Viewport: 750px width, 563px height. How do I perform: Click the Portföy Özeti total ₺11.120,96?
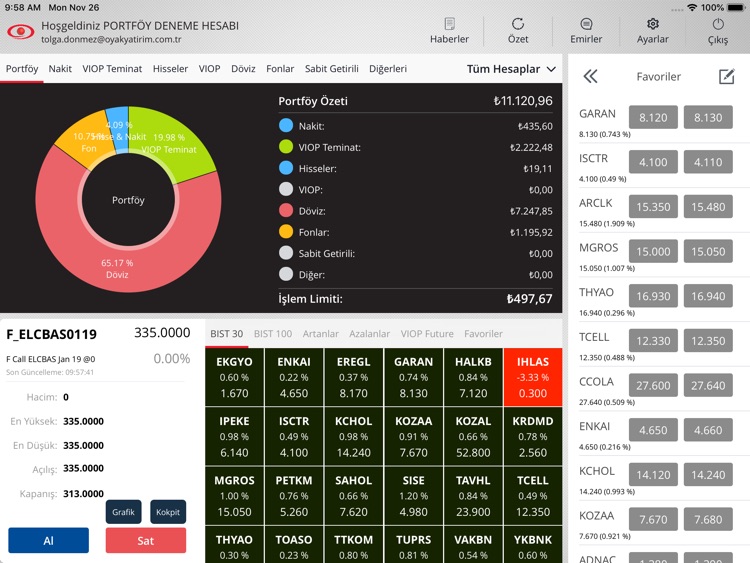523,101
